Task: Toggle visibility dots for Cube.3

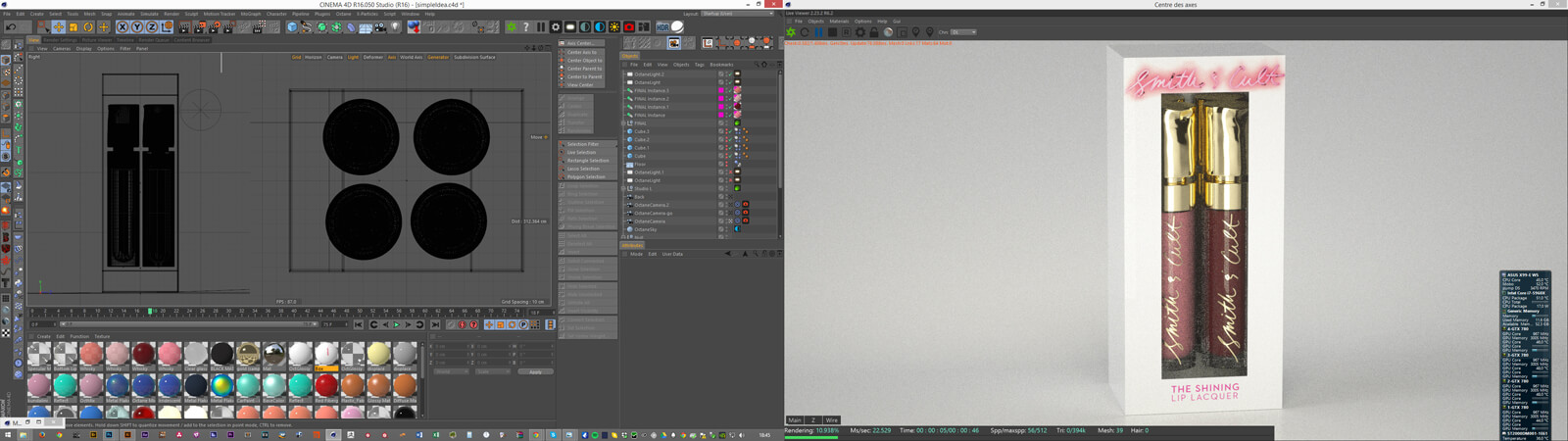Action: (x=727, y=131)
